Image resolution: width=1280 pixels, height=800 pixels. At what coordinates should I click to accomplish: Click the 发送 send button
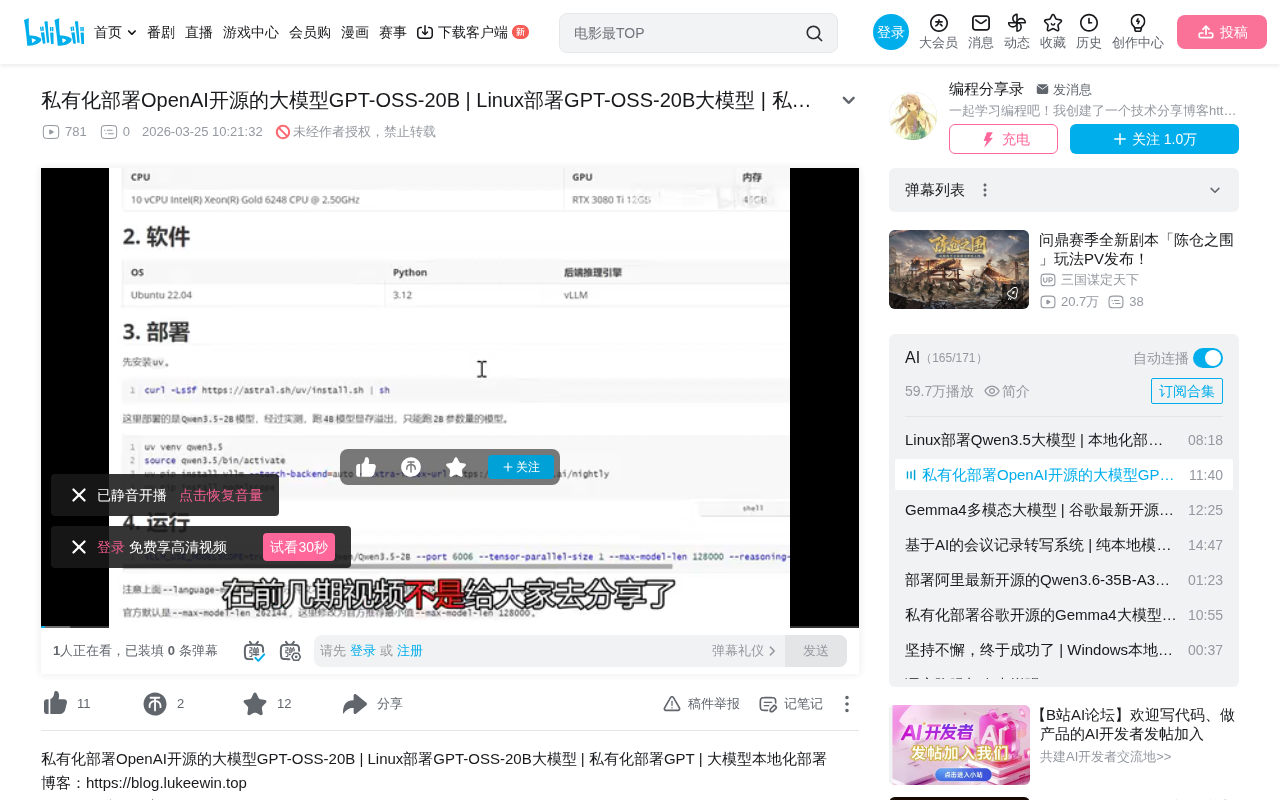click(816, 651)
